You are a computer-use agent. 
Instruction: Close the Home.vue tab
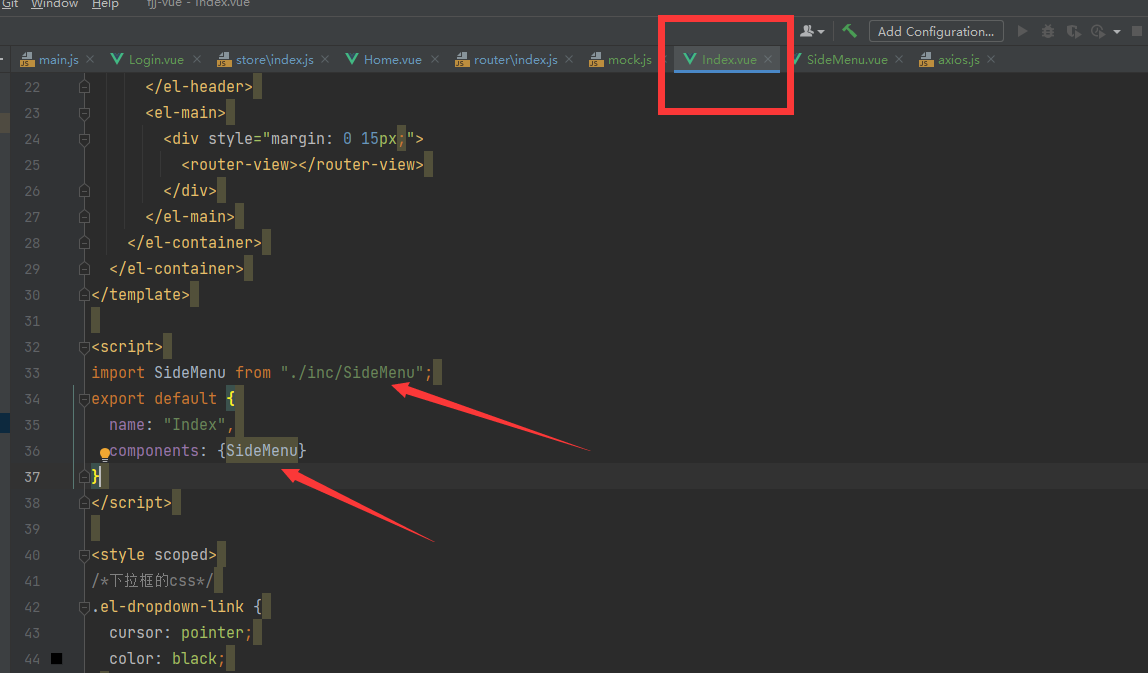[x=435, y=59]
